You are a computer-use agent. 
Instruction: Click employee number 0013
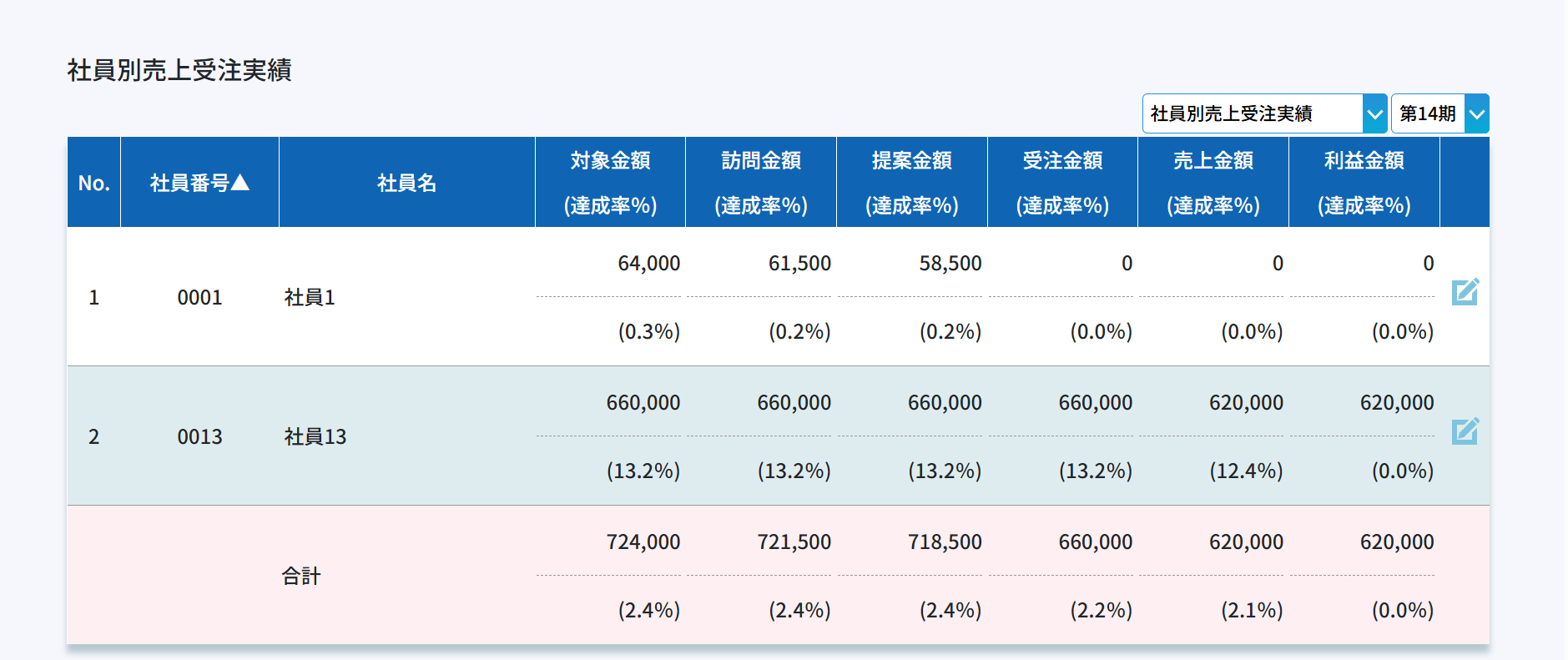pos(199,437)
